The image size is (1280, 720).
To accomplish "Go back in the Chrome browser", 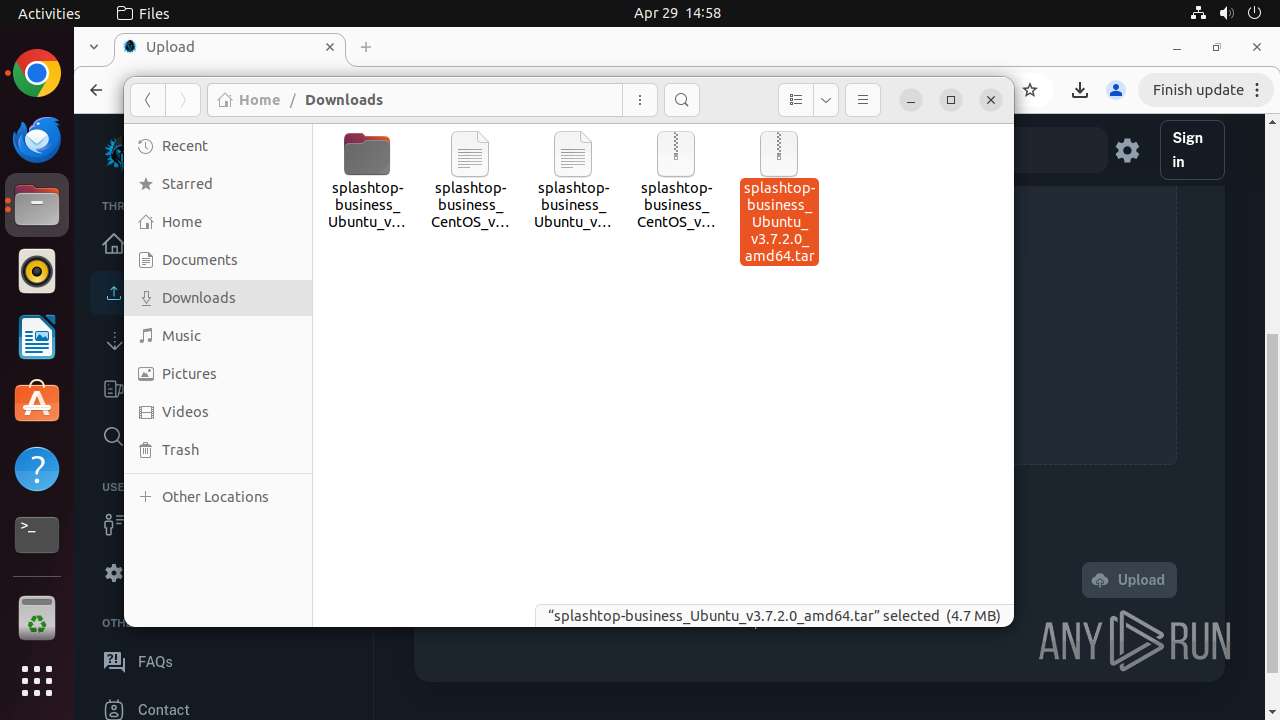I will 96,90.
